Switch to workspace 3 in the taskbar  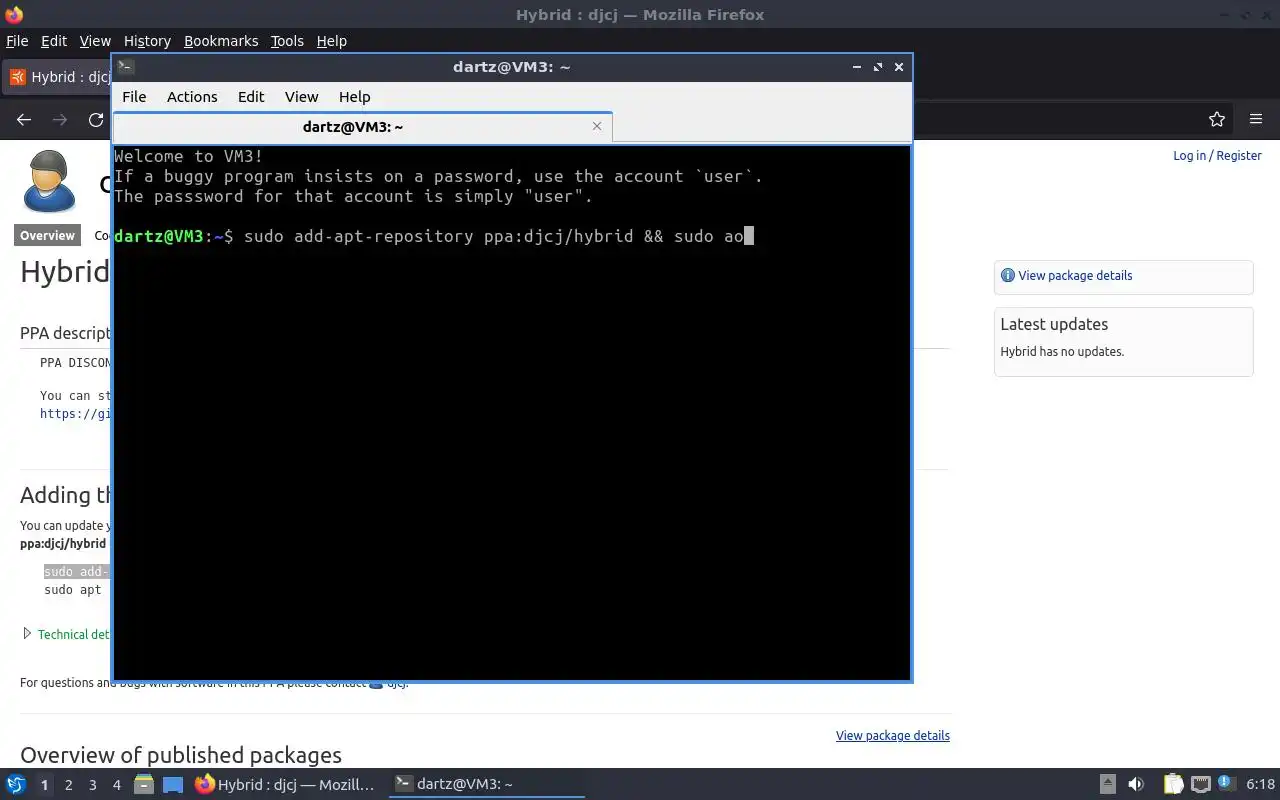92,785
